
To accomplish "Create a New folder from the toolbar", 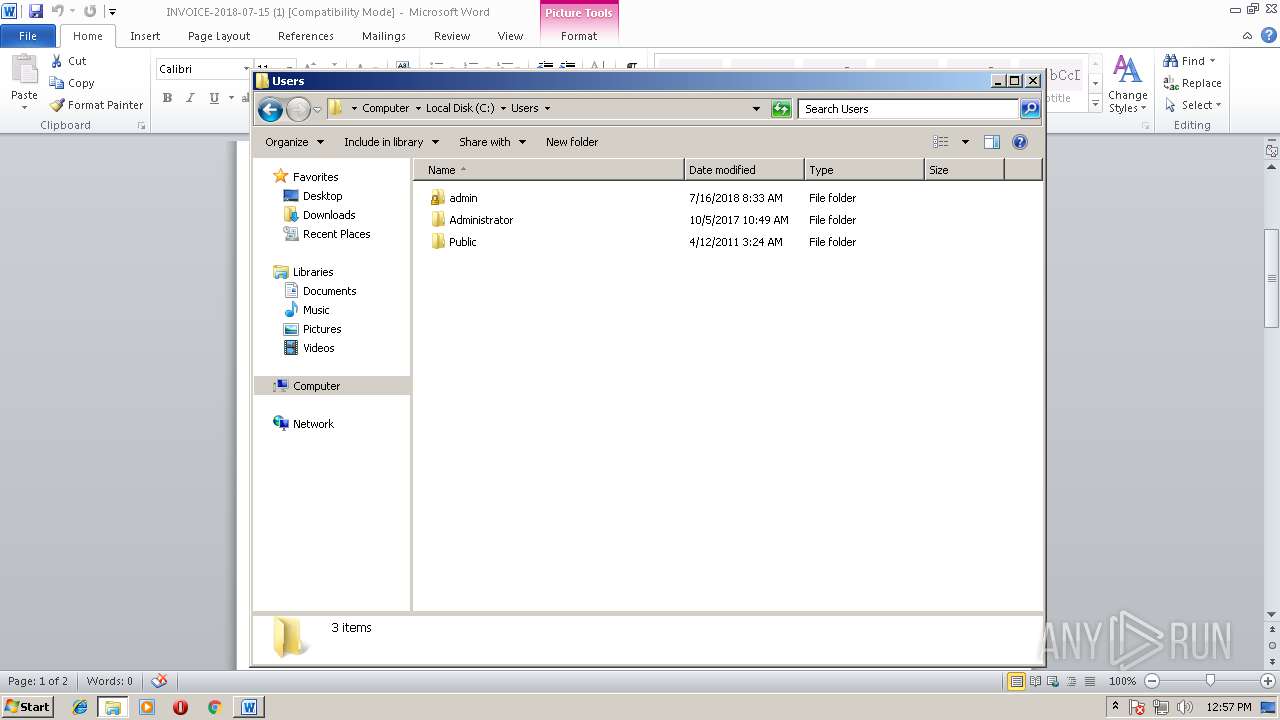I will pyautogui.click(x=572, y=142).
